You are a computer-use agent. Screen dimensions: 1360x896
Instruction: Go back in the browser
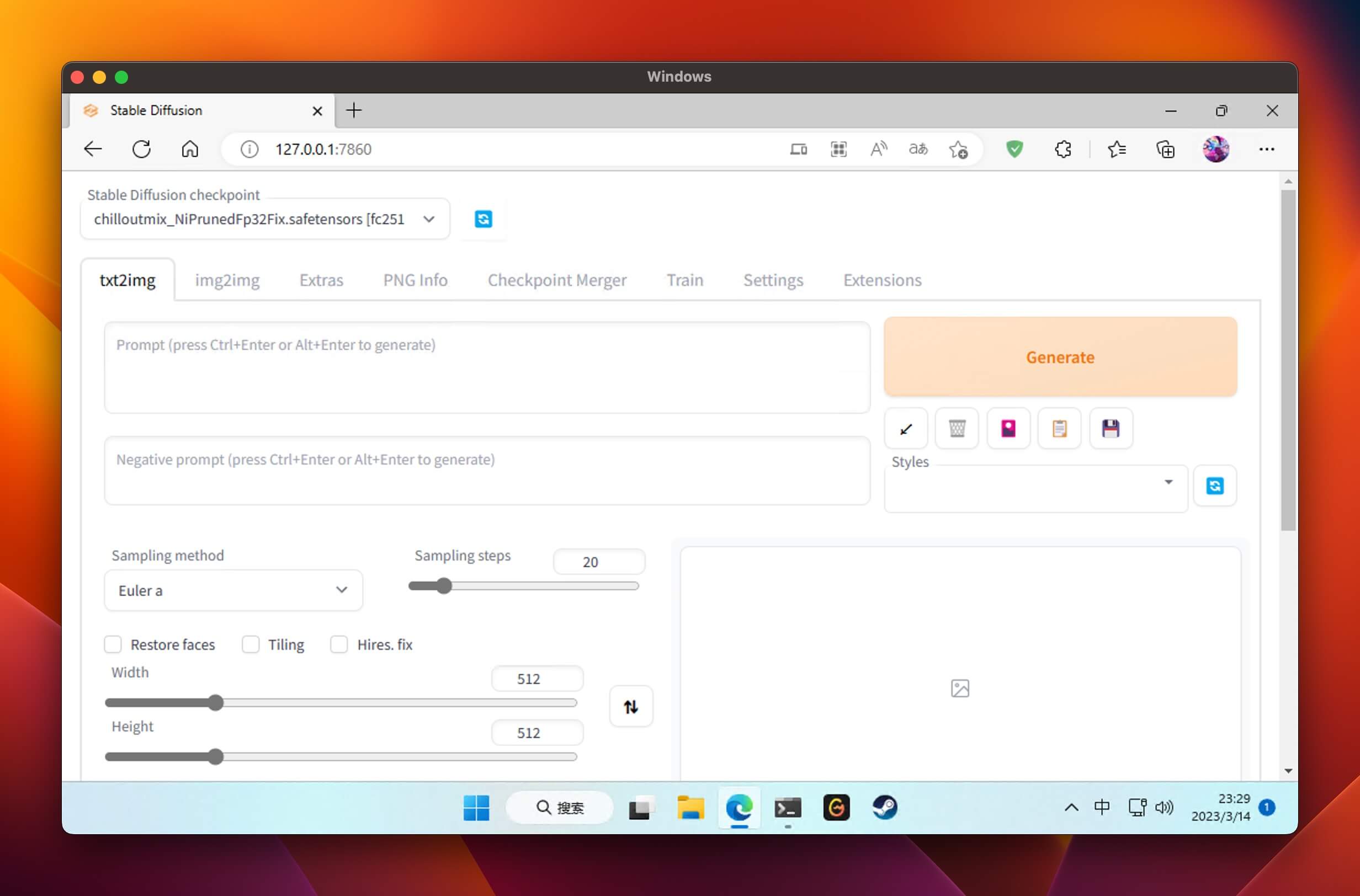click(x=93, y=149)
